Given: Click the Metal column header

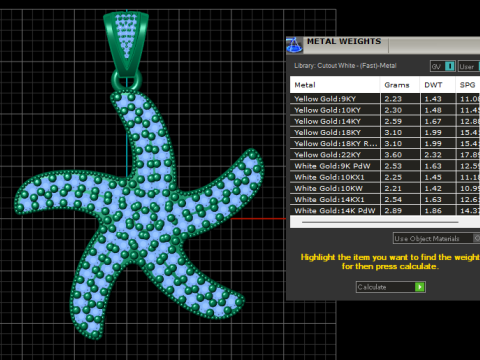Looking at the screenshot, I should [x=335, y=85].
